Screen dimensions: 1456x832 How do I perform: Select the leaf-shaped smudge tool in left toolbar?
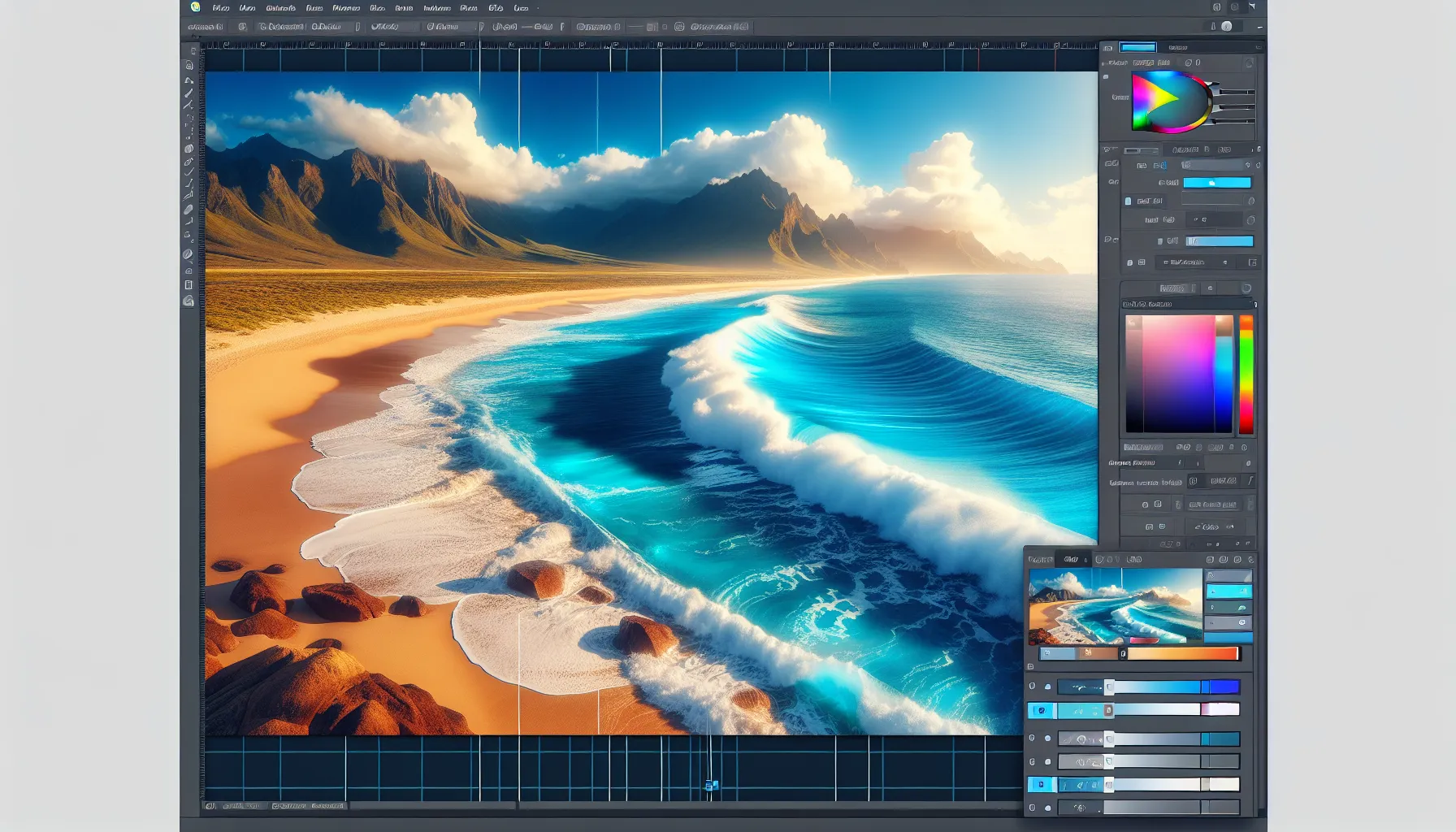[x=188, y=254]
